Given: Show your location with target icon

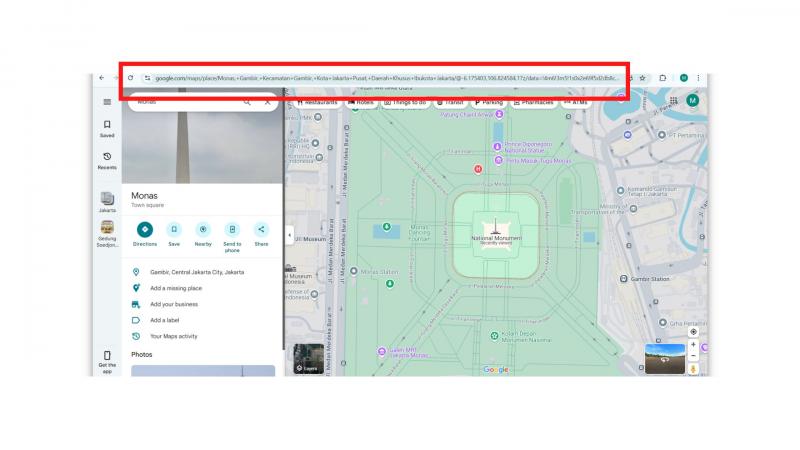Looking at the screenshot, I should tap(693, 332).
